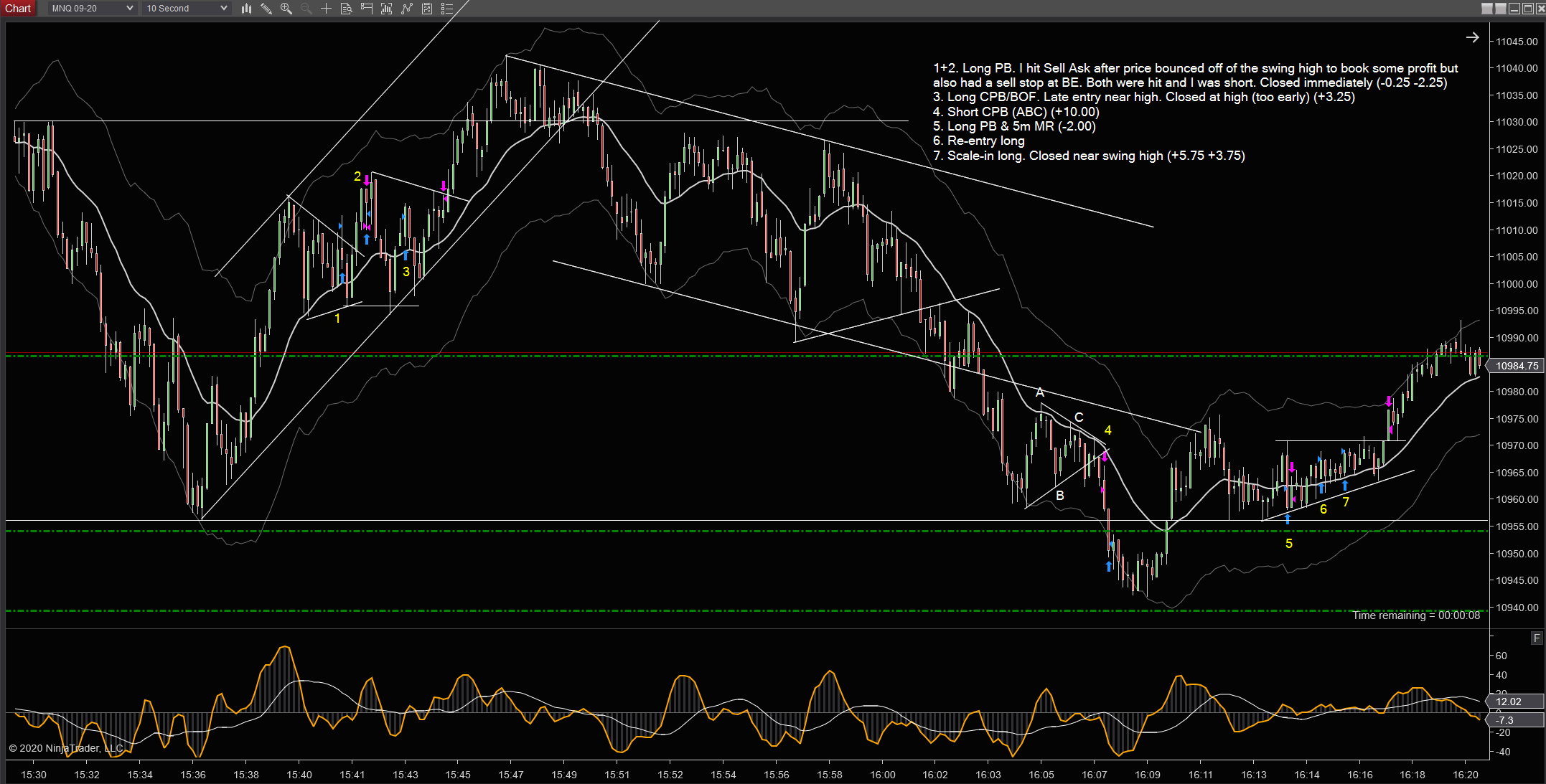Screen dimensions: 1546x784
Task: Click the current price marker 10984.75
Action: (1517, 366)
